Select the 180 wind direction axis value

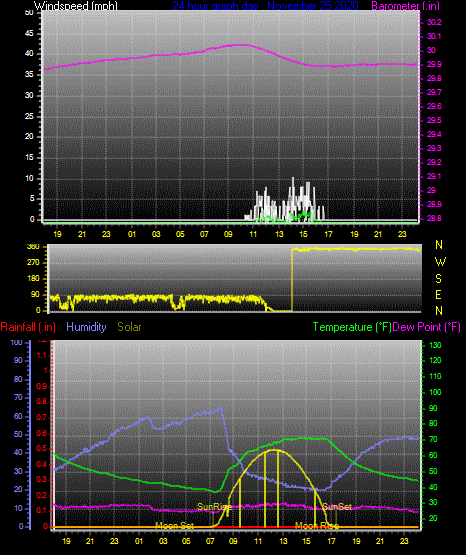pos(33,279)
